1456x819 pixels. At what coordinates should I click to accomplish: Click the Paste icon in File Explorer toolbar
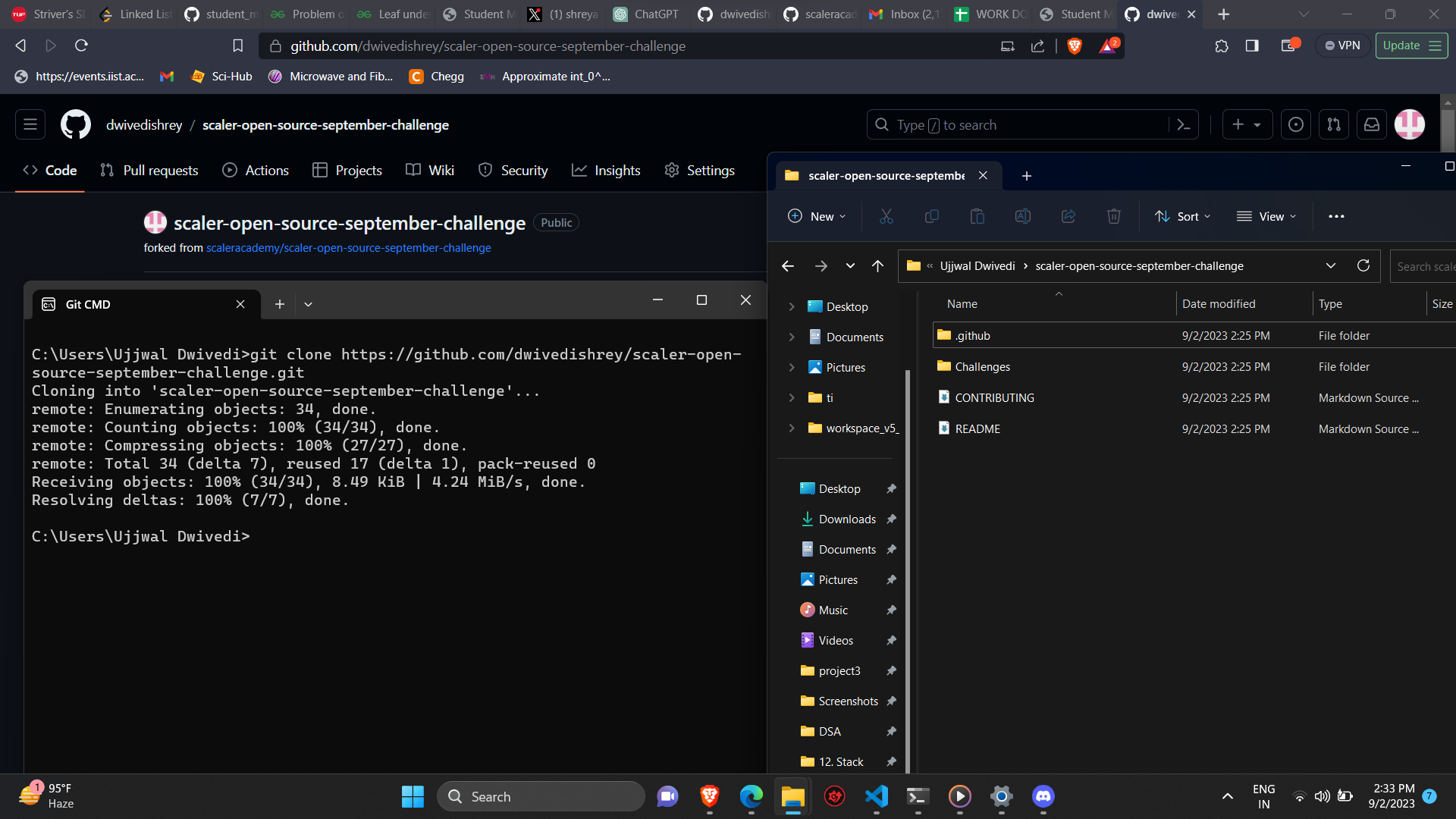pyautogui.click(x=977, y=216)
